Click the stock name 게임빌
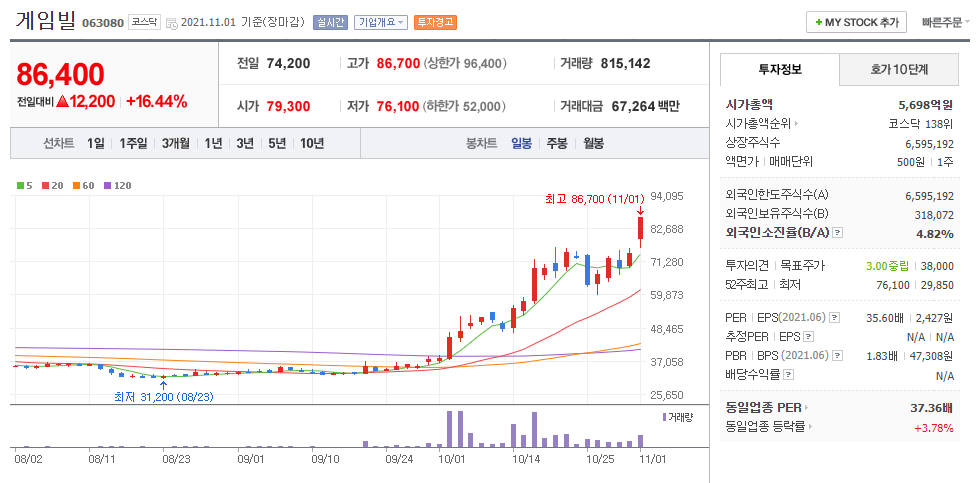Image resolution: width=977 pixels, height=483 pixels. pyautogui.click(x=46, y=21)
